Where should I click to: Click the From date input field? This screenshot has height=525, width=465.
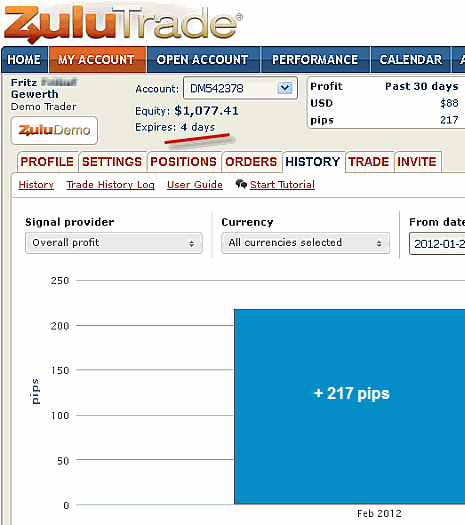437,244
